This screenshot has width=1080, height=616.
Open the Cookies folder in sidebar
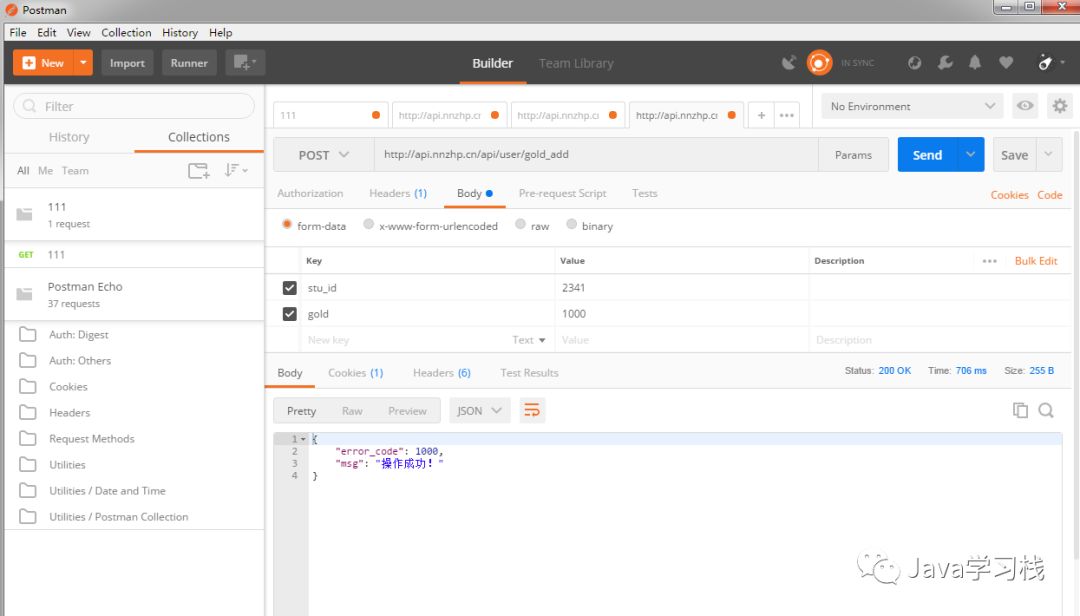68,387
